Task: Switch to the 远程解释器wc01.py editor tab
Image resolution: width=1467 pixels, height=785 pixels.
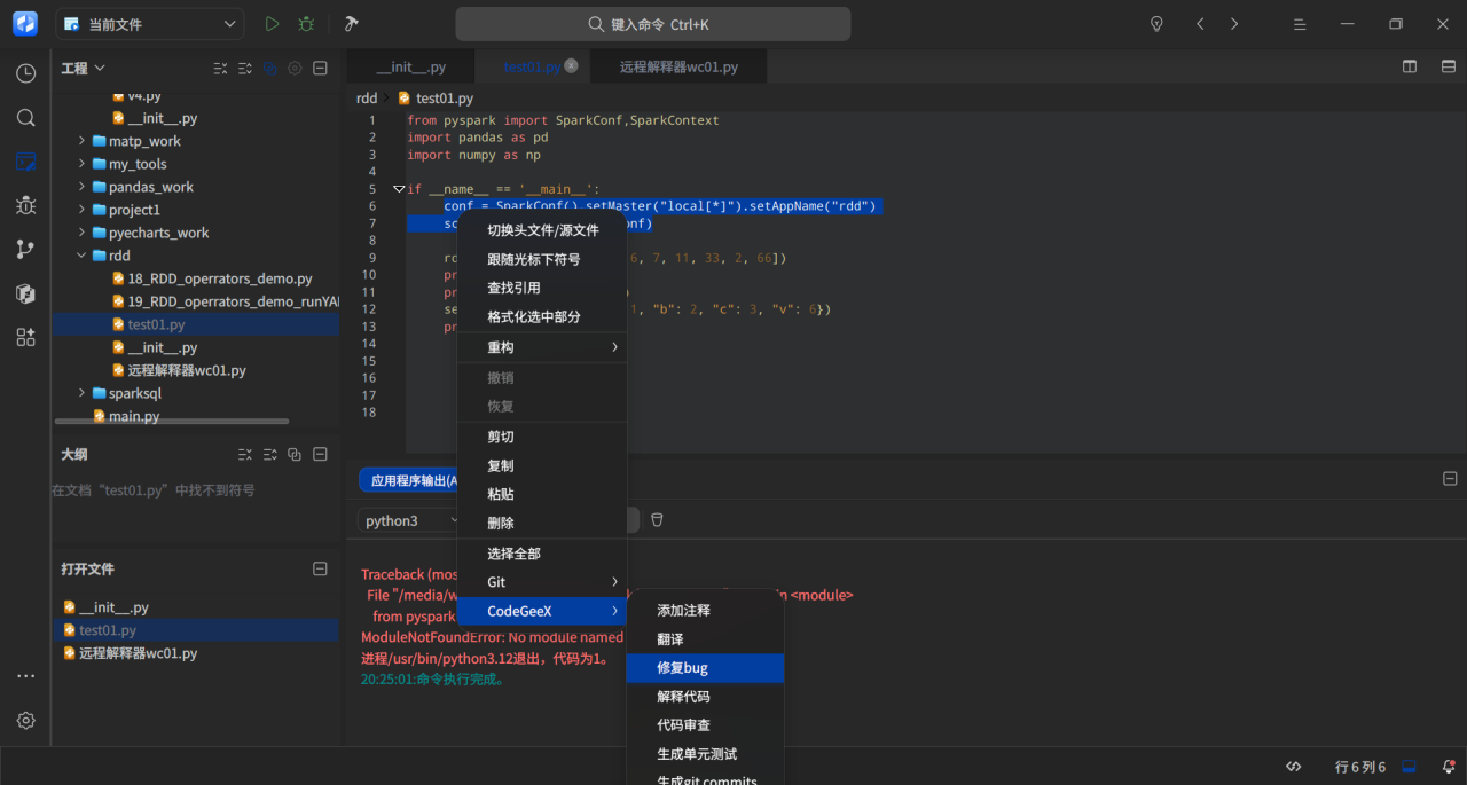Action: tap(679, 67)
